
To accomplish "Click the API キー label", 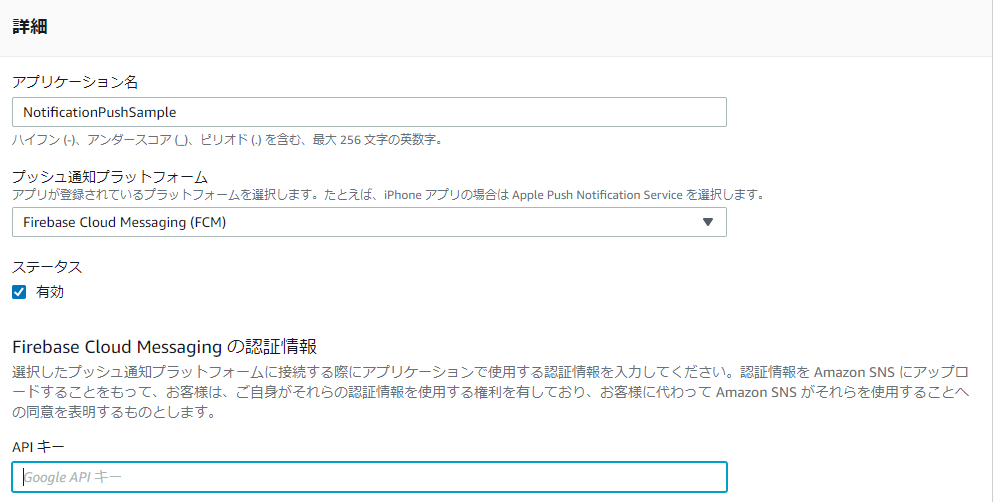I will (x=38, y=447).
